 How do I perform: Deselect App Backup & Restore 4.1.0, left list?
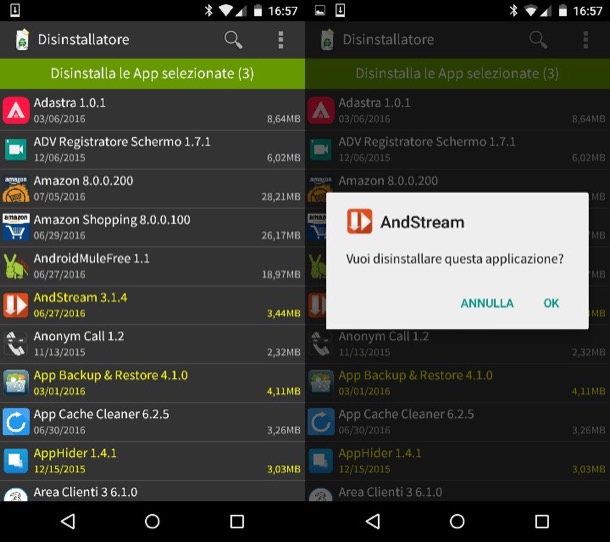pos(150,383)
